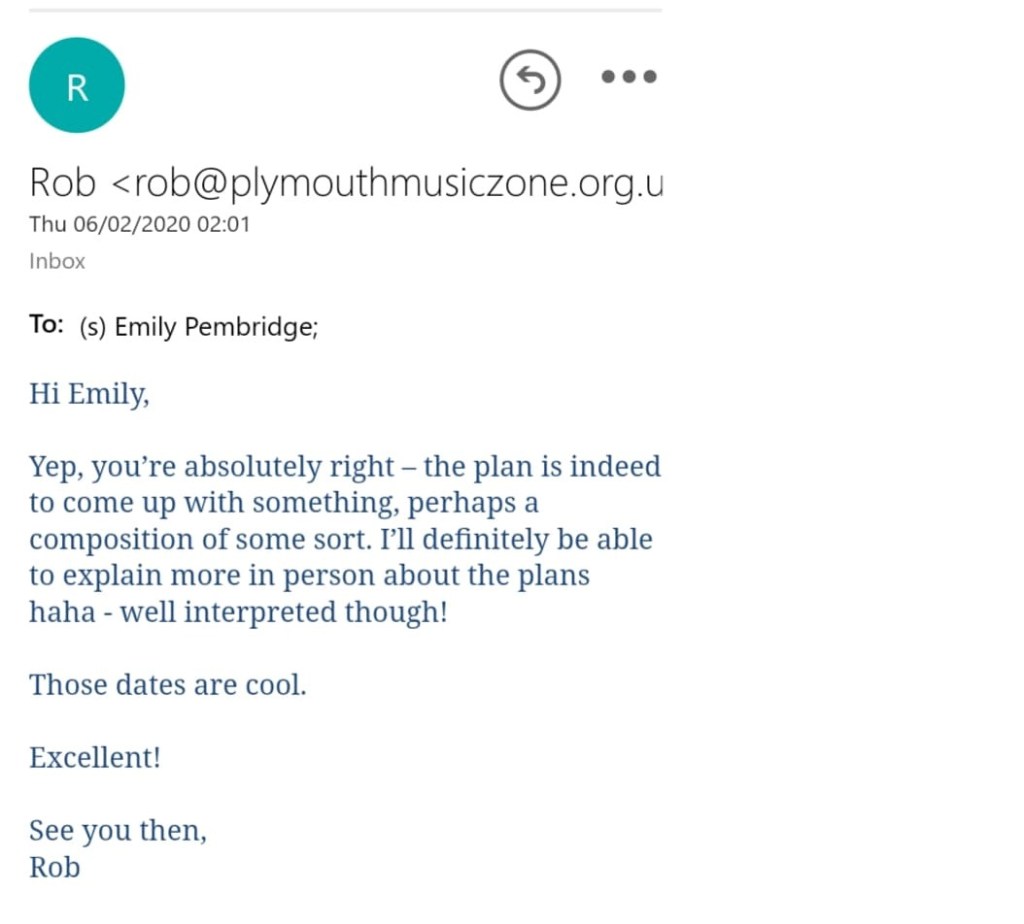Viewport: 1024px width, 924px height.
Task: Click the teal R sender avatar
Action: (x=77, y=86)
